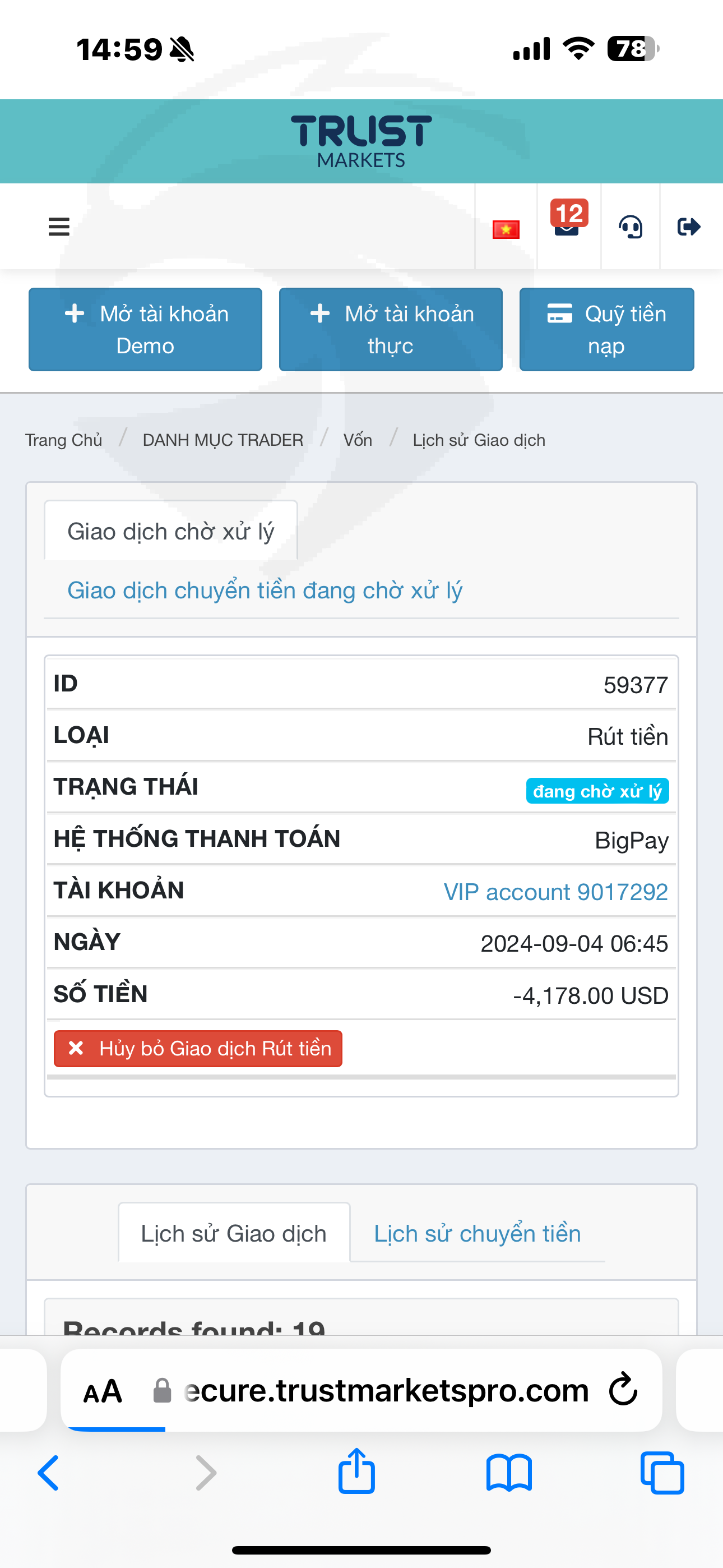Contact support via headset icon
This screenshot has height=1568, width=723.
pos(631,227)
